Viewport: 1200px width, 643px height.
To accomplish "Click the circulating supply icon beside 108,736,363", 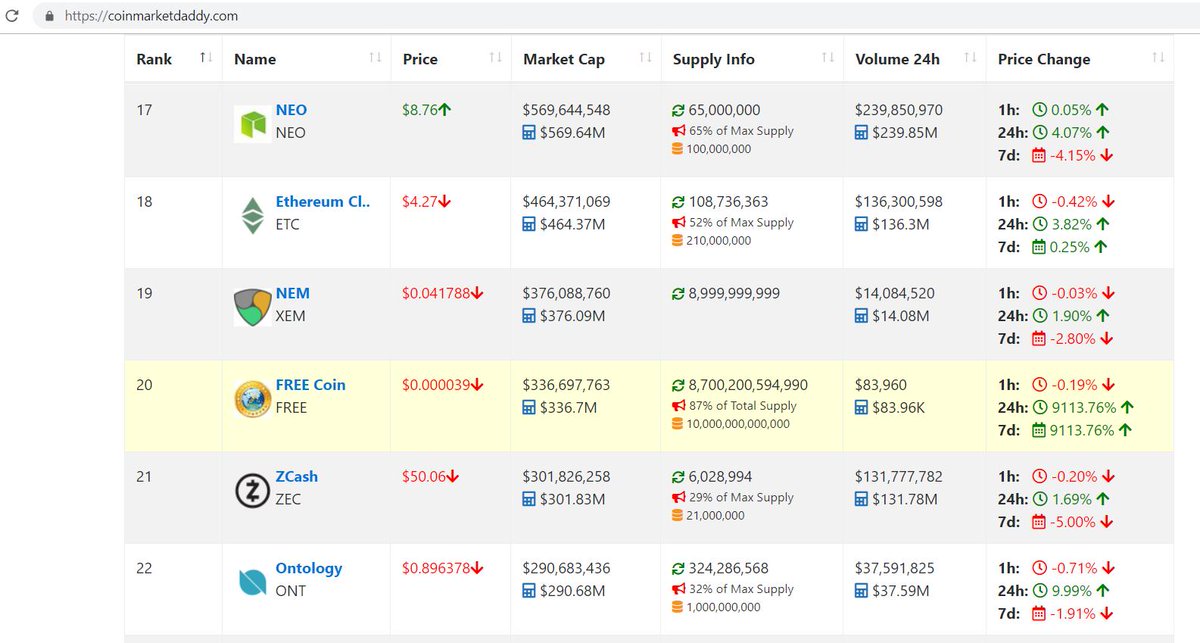I will coord(679,203).
